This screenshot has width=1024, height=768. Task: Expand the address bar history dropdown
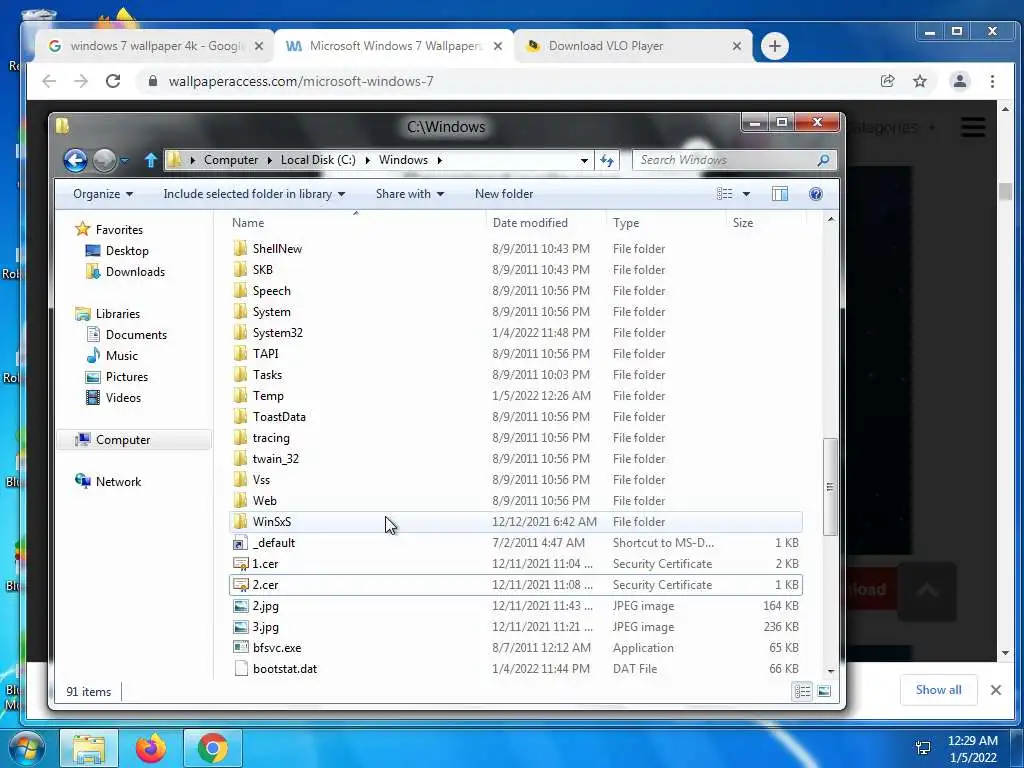(x=584, y=160)
